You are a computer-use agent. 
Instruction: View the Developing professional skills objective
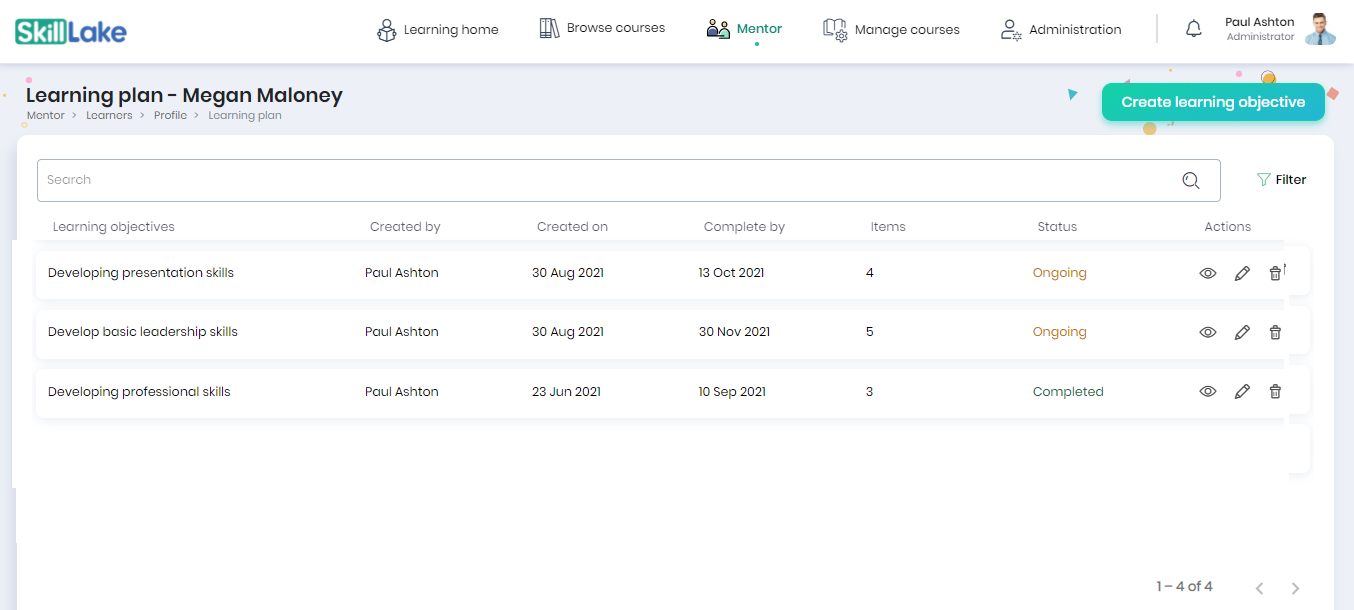click(x=1208, y=392)
